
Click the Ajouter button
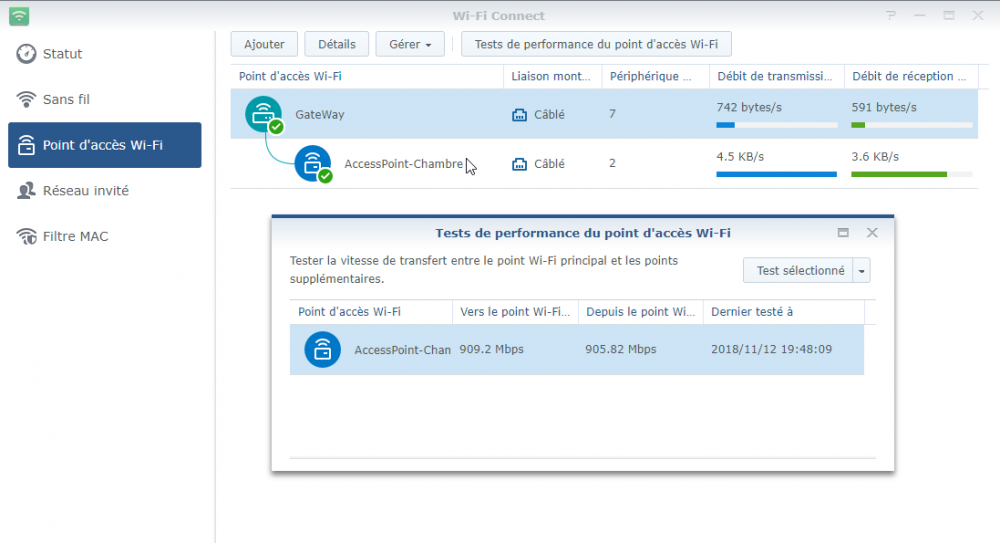coord(264,44)
